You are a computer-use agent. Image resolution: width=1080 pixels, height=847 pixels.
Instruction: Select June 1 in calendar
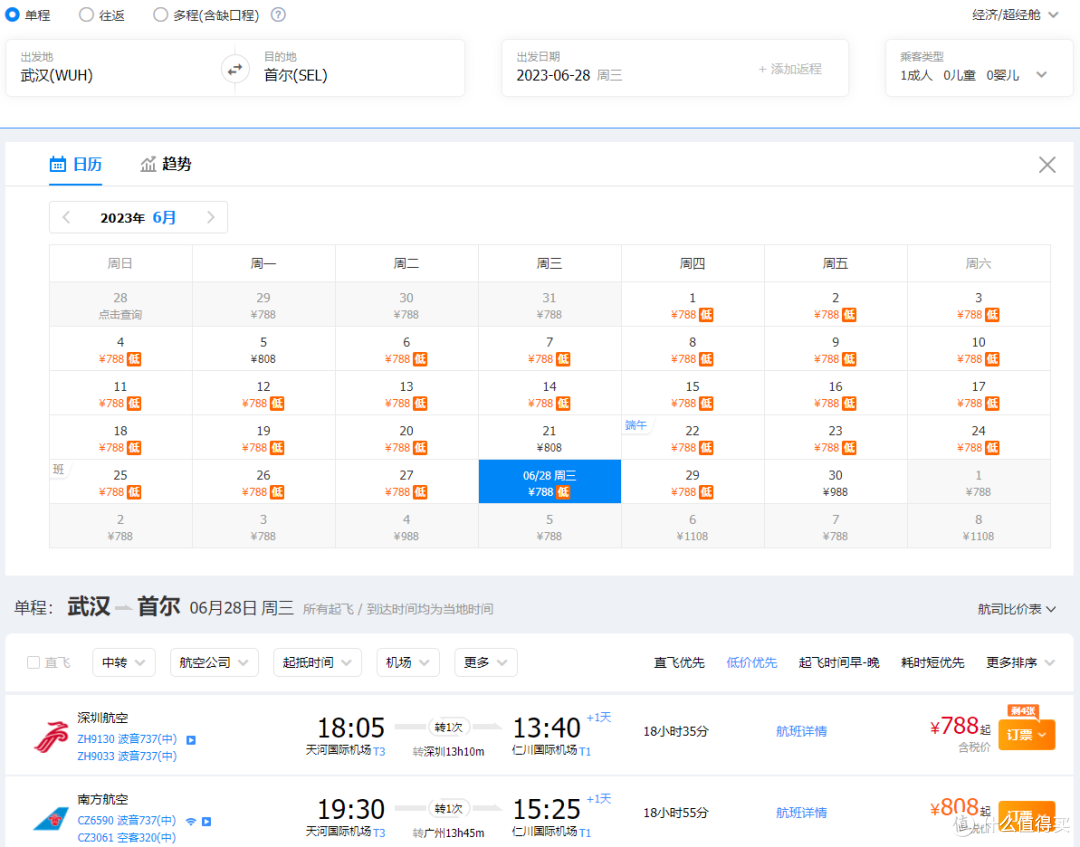click(693, 304)
